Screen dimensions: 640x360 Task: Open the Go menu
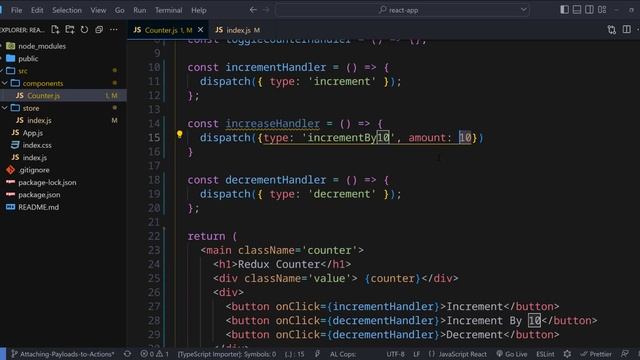click(119, 10)
